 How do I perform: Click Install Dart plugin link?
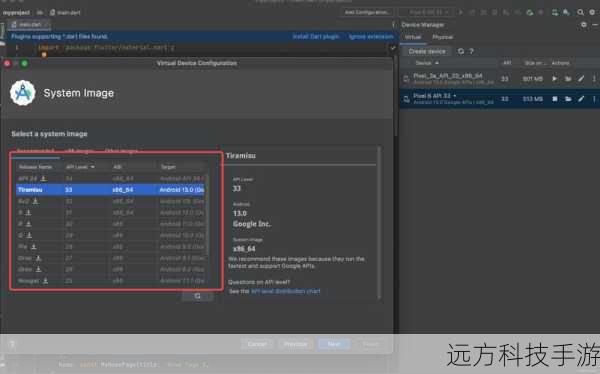(x=316, y=36)
